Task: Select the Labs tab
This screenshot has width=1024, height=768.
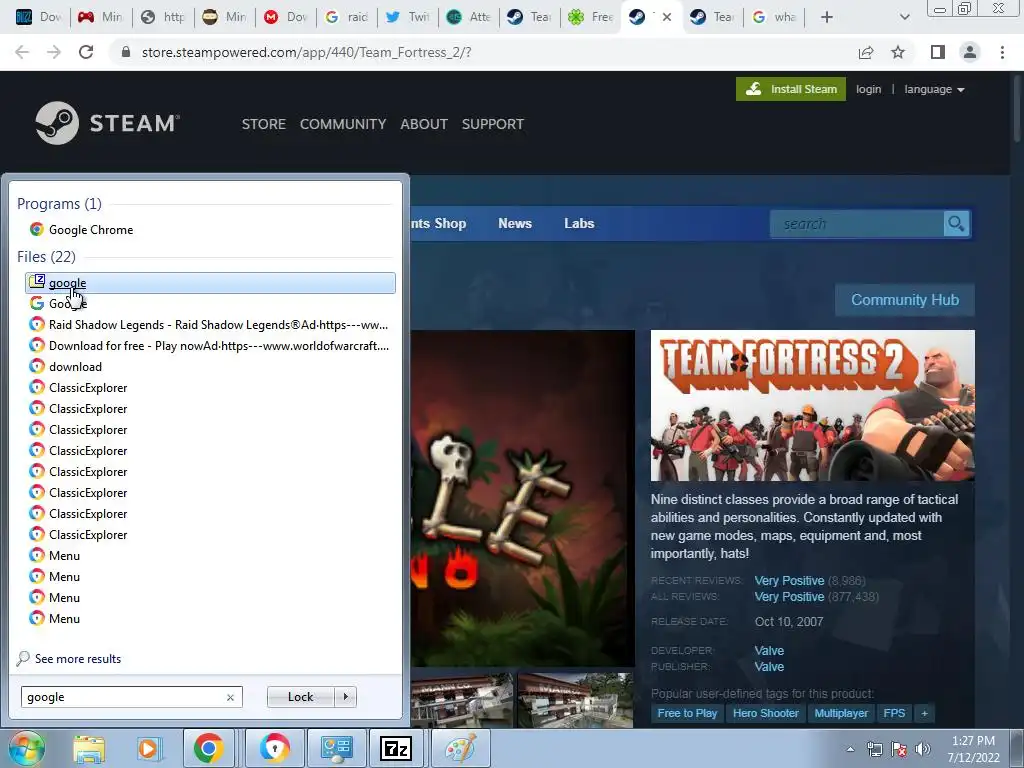Action: click(579, 223)
